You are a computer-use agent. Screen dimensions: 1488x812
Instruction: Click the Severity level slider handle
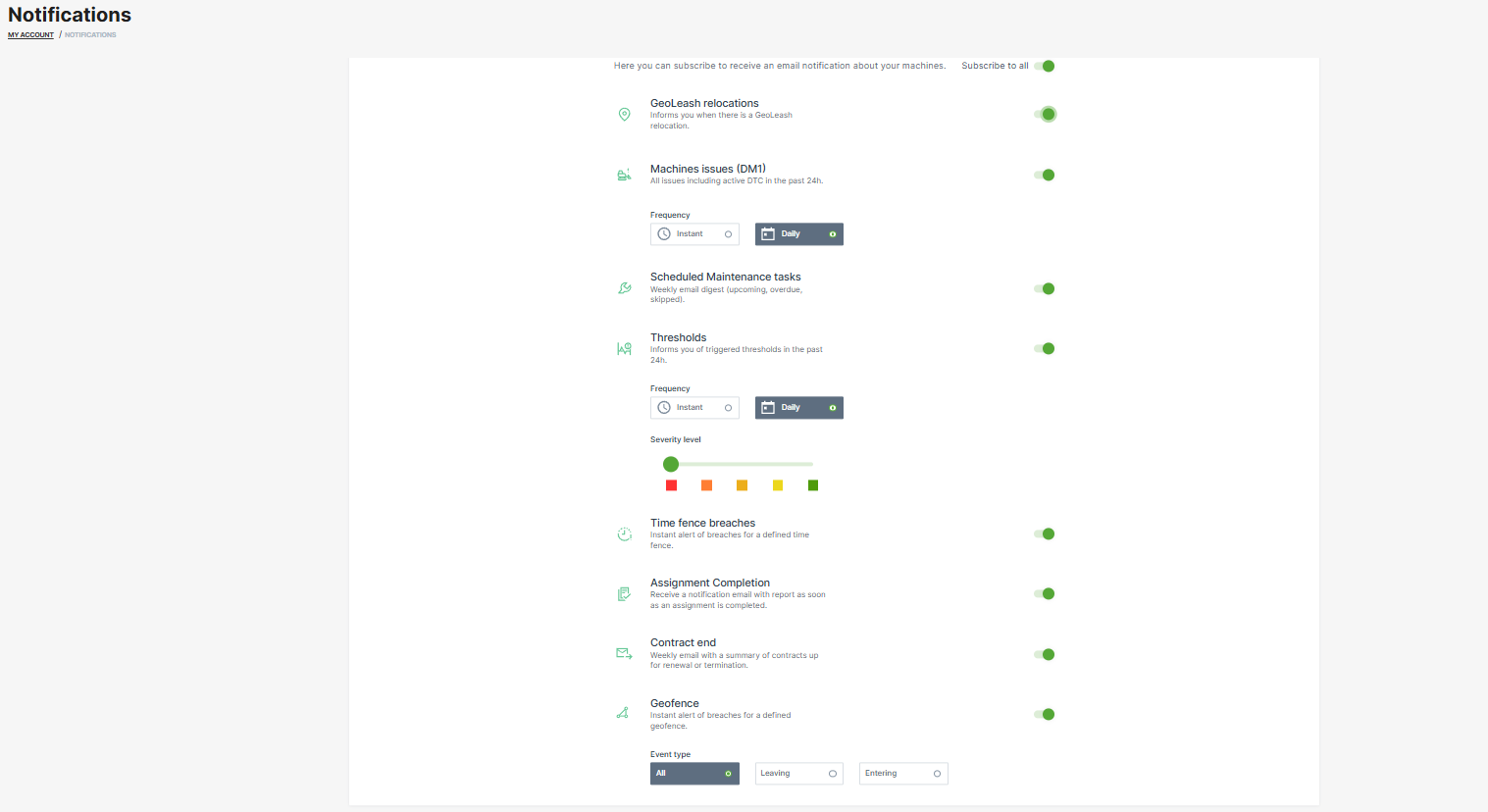pyautogui.click(x=671, y=464)
